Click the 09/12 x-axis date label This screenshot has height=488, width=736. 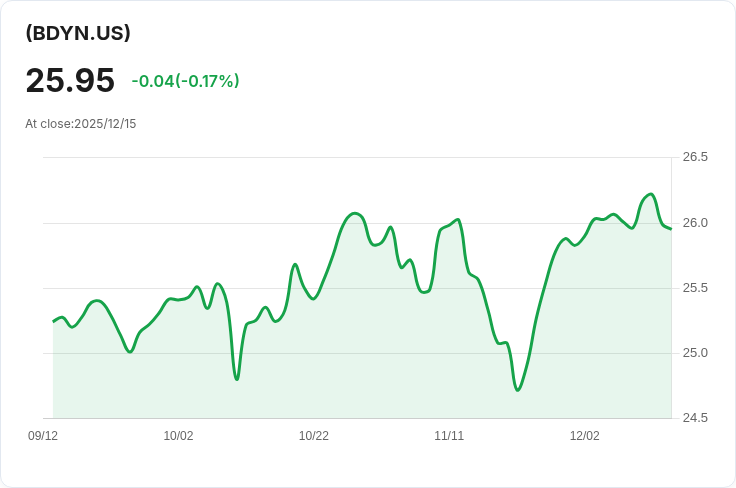click(43, 436)
